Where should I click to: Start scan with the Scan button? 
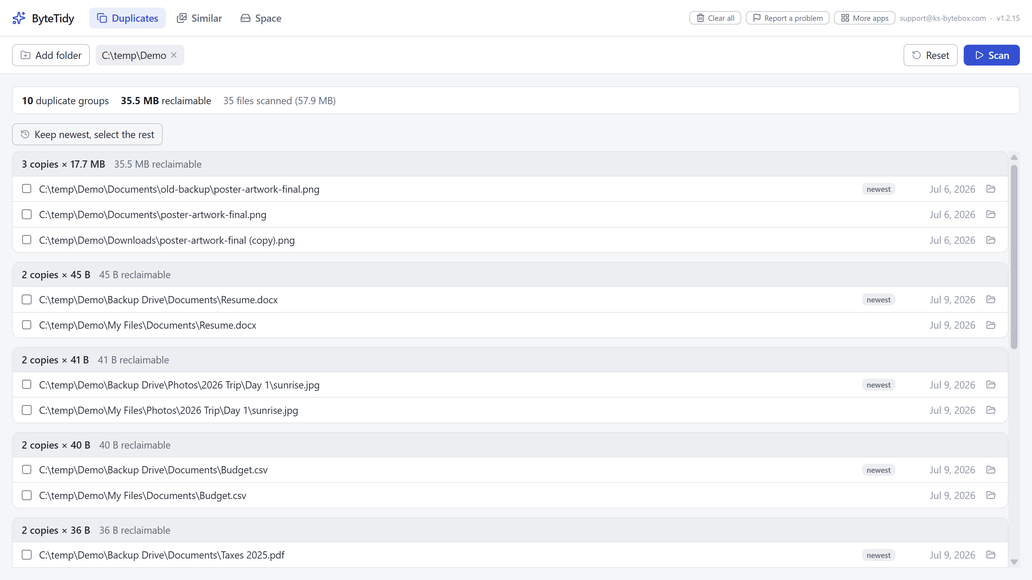tap(991, 55)
